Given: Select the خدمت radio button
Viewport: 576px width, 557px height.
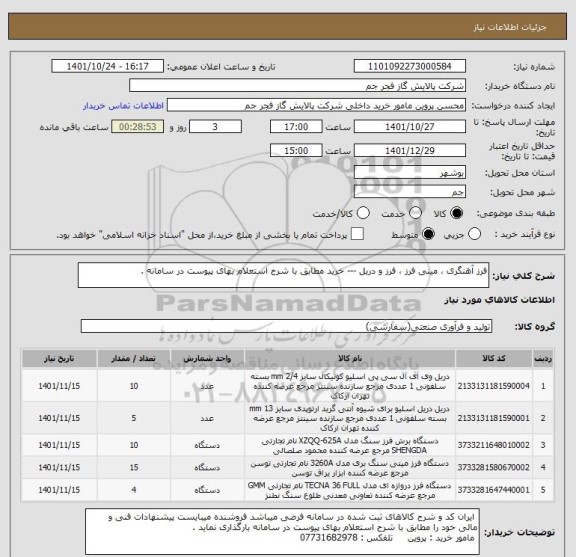Looking at the screenshot, I should [415, 213].
